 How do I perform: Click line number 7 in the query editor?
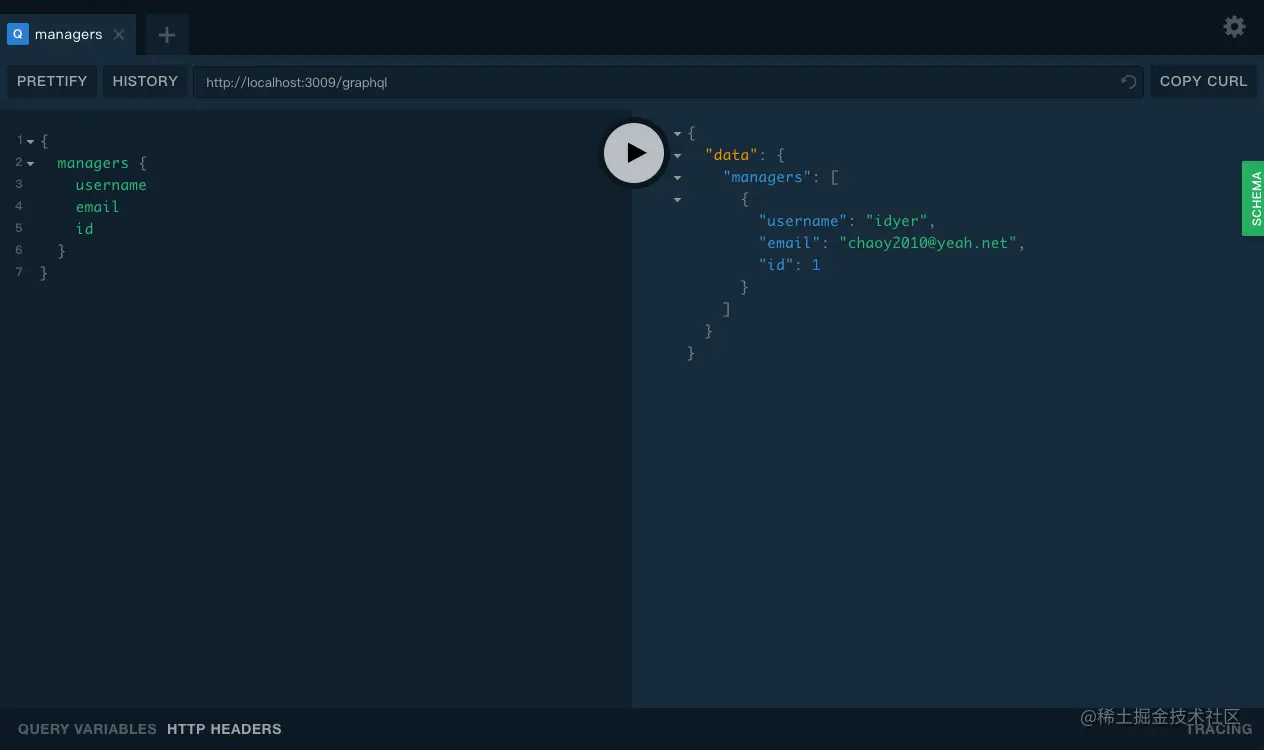click(19, 272)
